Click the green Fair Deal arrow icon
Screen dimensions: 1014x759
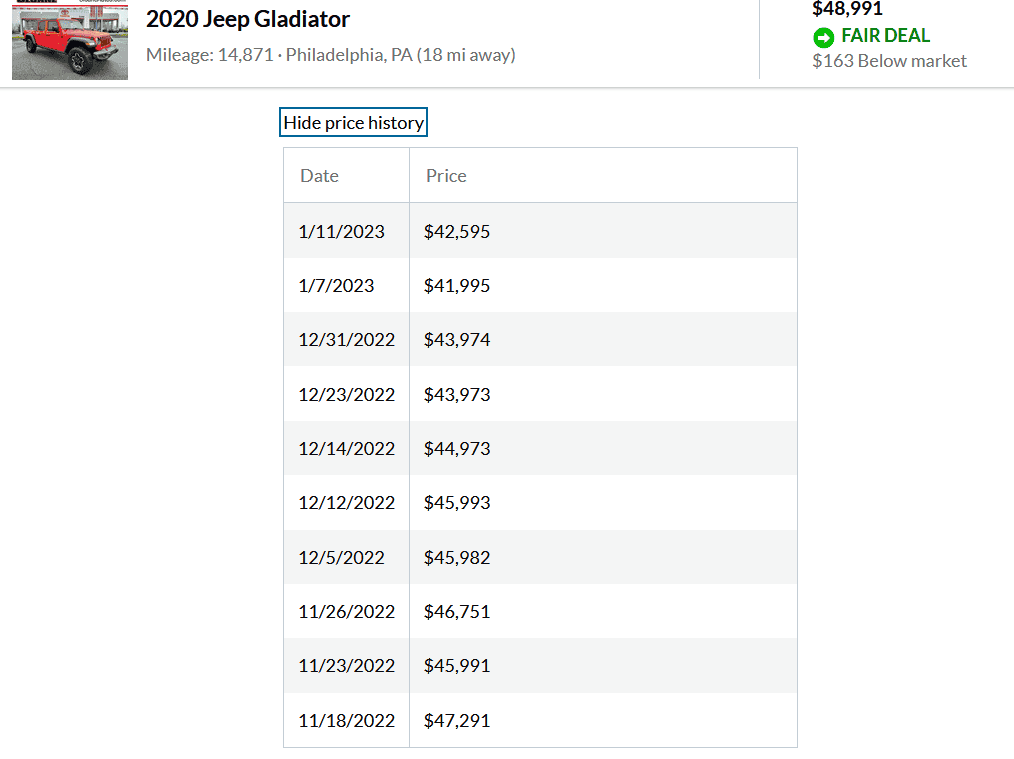(x=824, y=37)
